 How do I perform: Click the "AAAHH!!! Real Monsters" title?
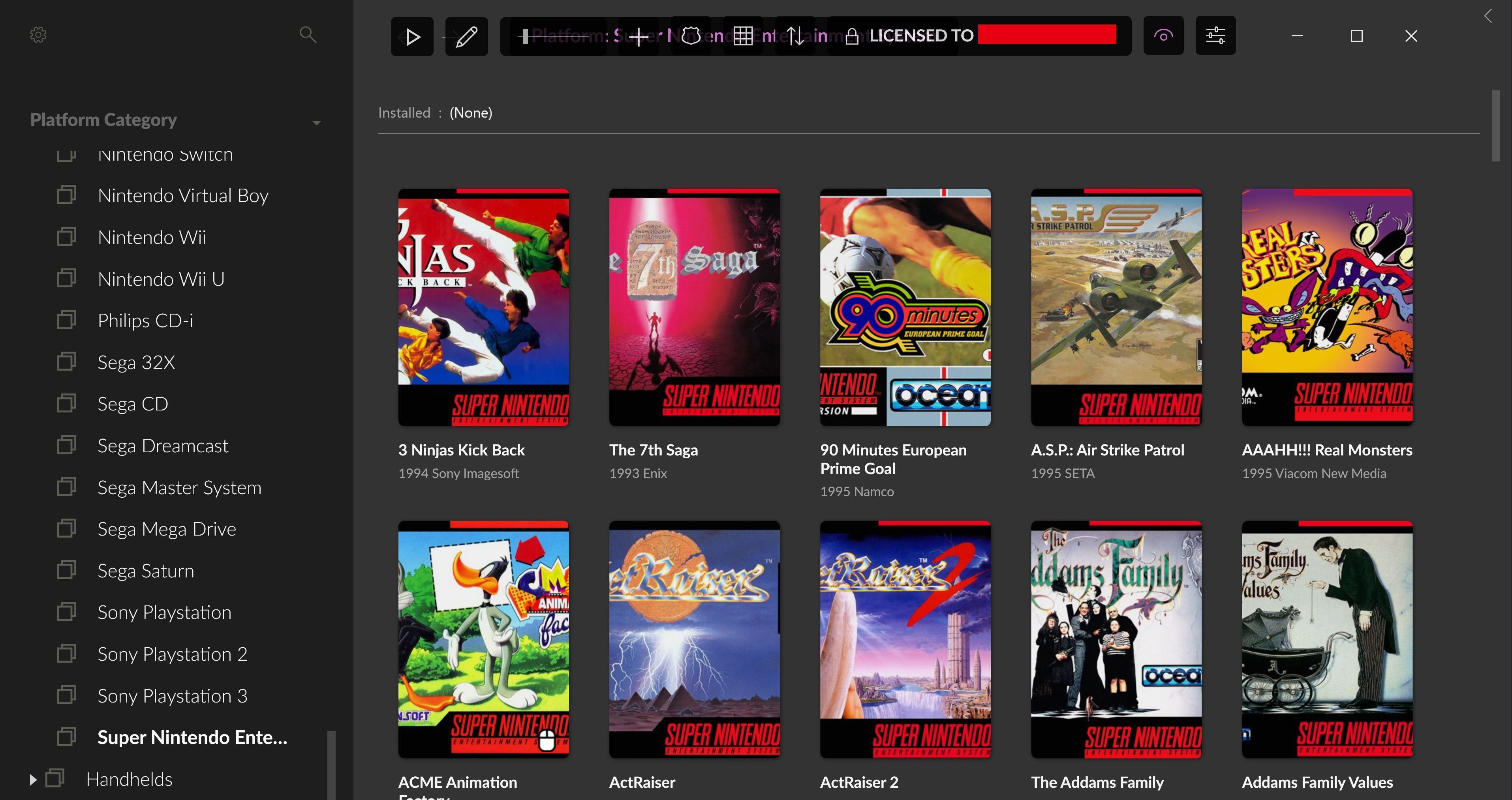point(1327,450)
